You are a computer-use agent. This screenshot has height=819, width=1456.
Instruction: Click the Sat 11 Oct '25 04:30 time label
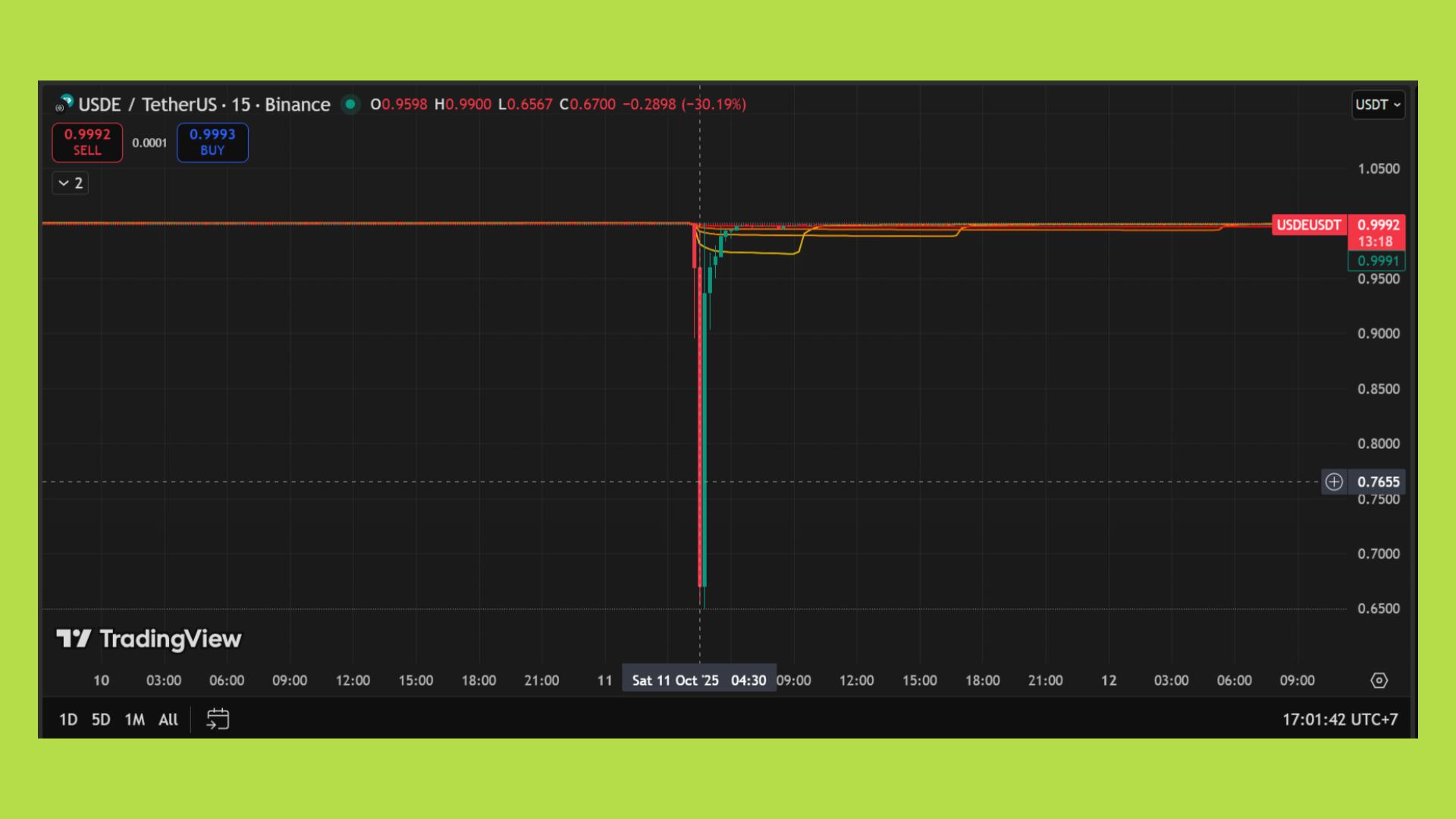[x=698, y=680]
